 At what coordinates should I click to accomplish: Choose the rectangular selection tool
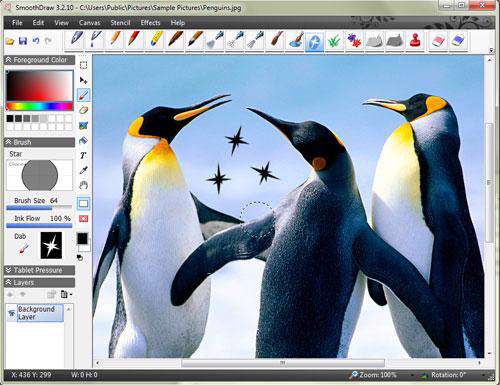(83, 65)
